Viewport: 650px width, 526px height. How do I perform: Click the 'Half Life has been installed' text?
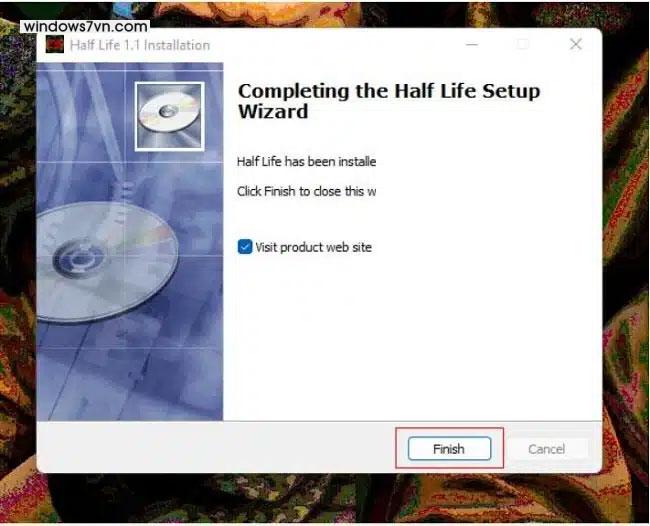[x=306, y=161]
